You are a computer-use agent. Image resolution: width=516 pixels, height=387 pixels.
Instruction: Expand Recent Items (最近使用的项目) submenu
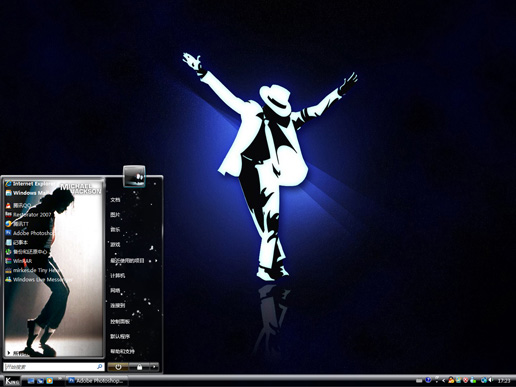coord(133,261)
